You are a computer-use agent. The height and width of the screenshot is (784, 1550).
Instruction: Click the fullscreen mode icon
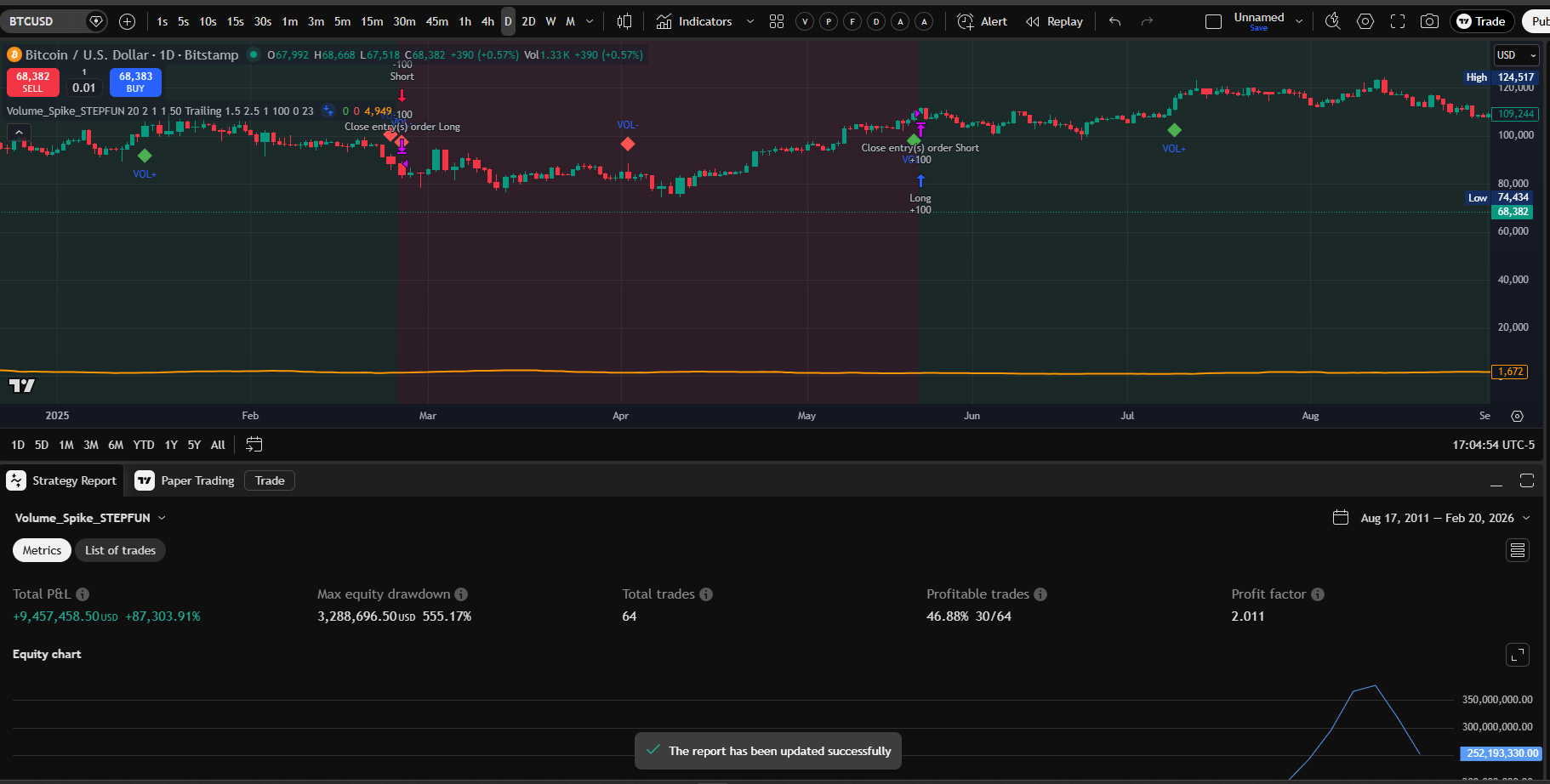[1398, 21]
